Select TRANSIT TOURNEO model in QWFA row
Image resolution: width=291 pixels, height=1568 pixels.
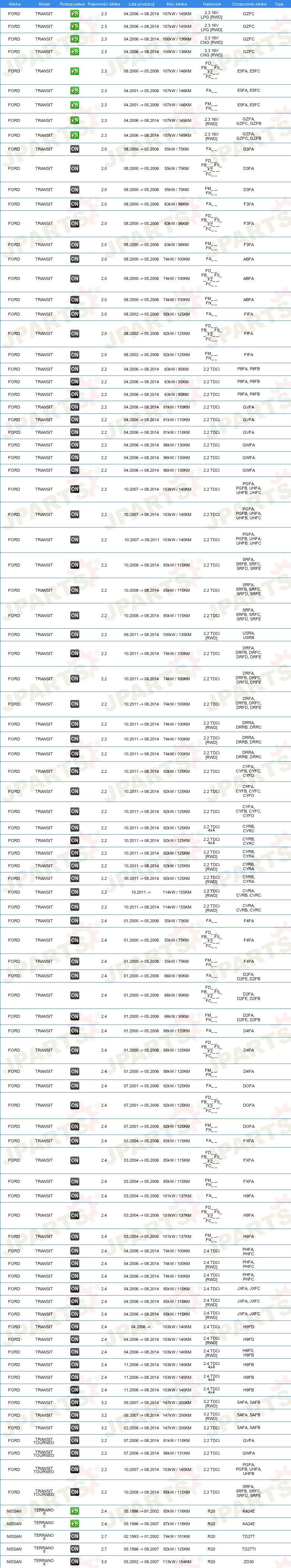point(44,1453)
